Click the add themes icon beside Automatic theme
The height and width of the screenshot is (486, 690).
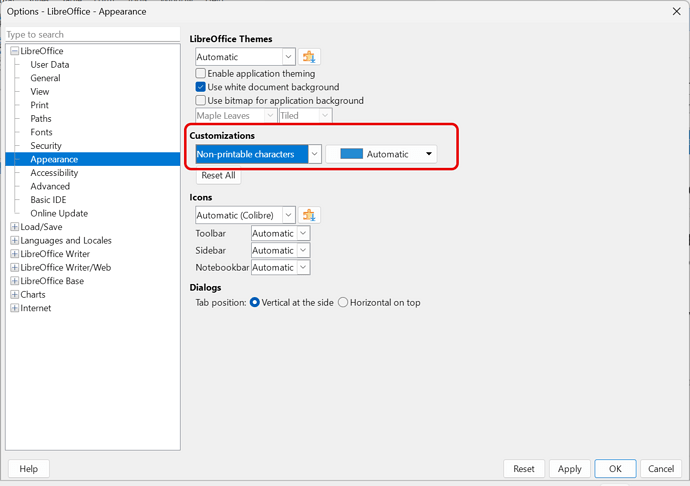pyautogui.click(x=309, y=57)
